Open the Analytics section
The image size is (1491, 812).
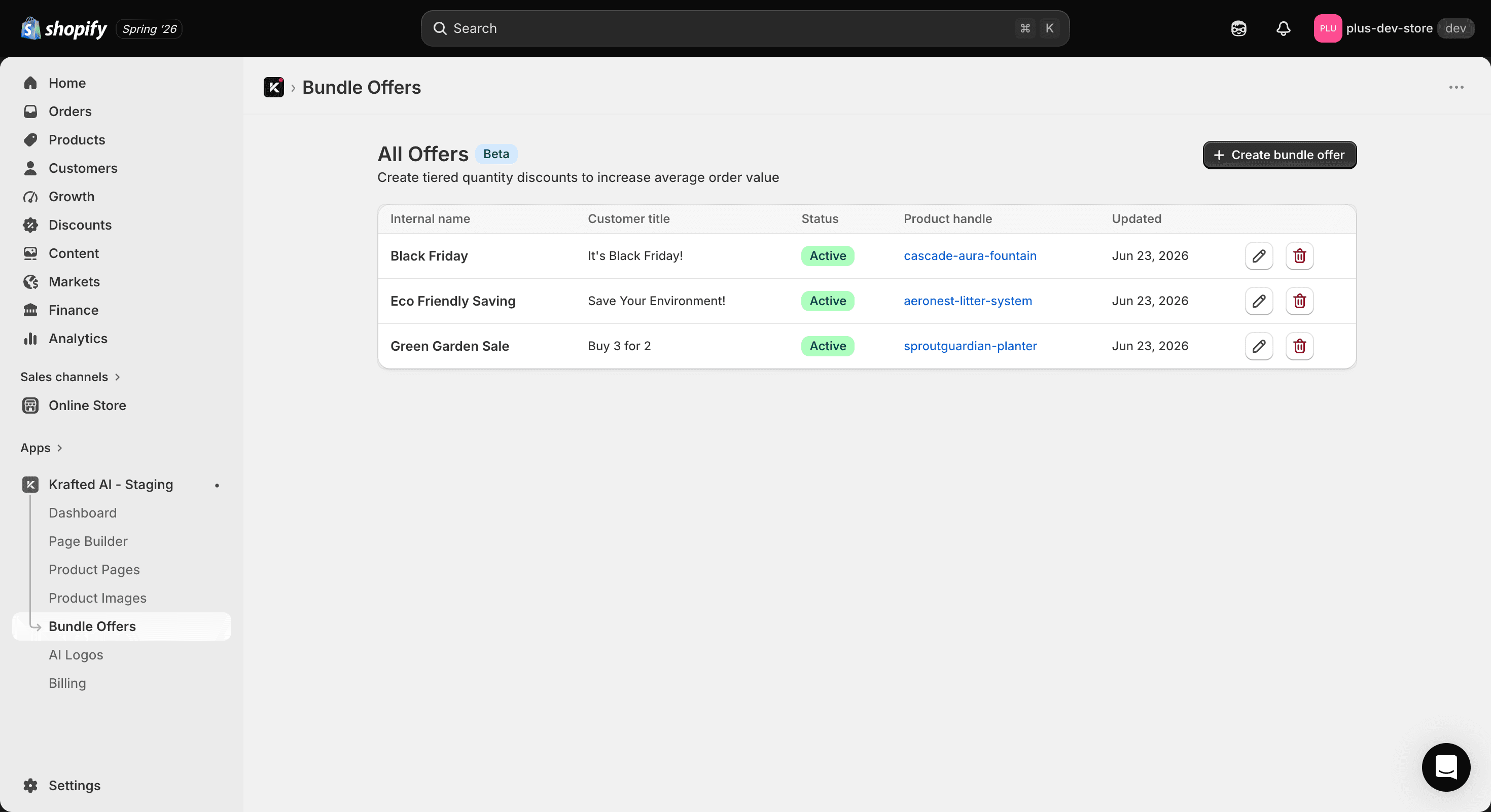coord(78,339)
